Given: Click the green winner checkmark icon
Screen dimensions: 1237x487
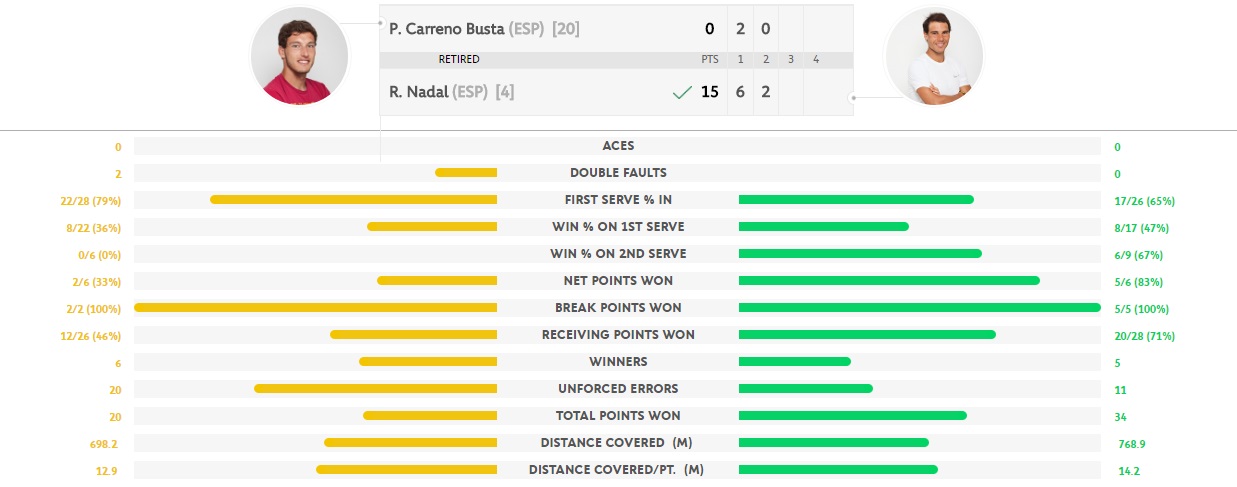Looking at the screenshot, I should point(682,92).
